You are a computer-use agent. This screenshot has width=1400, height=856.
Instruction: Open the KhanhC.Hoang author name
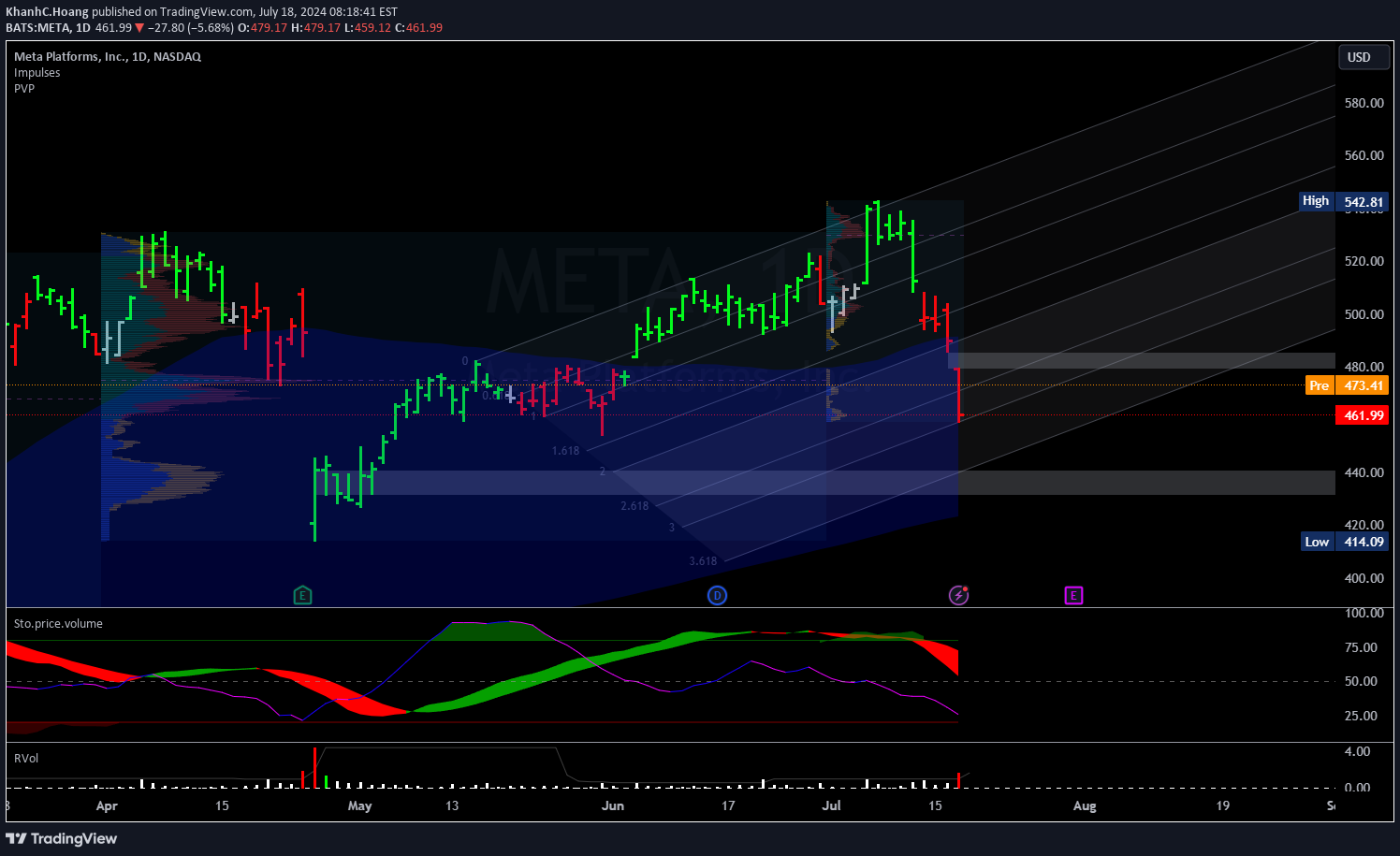tap(47, 11)
